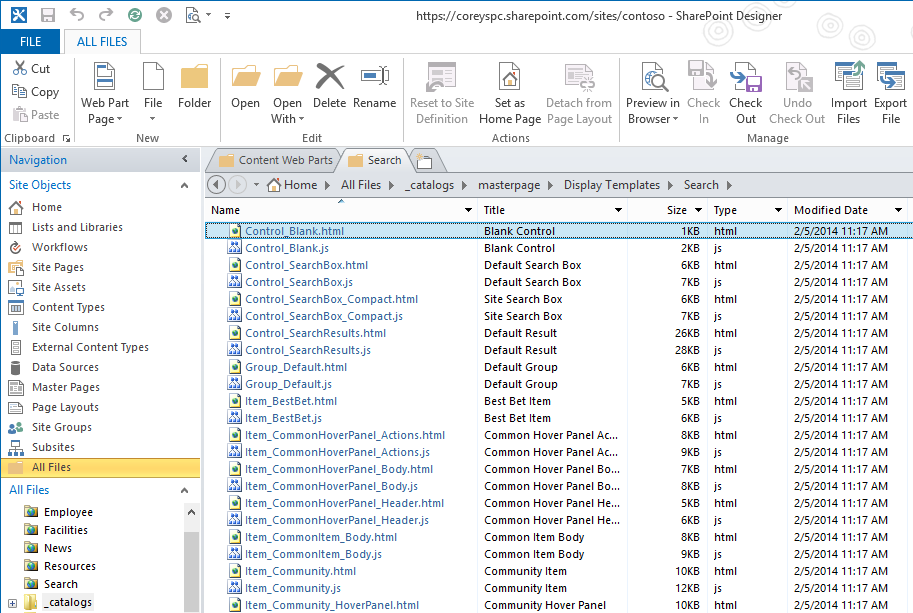The width and height of the screenshot is (913, 613).
Task: Open the Modified Date column filter dropdown
Action: pos(898,210)
